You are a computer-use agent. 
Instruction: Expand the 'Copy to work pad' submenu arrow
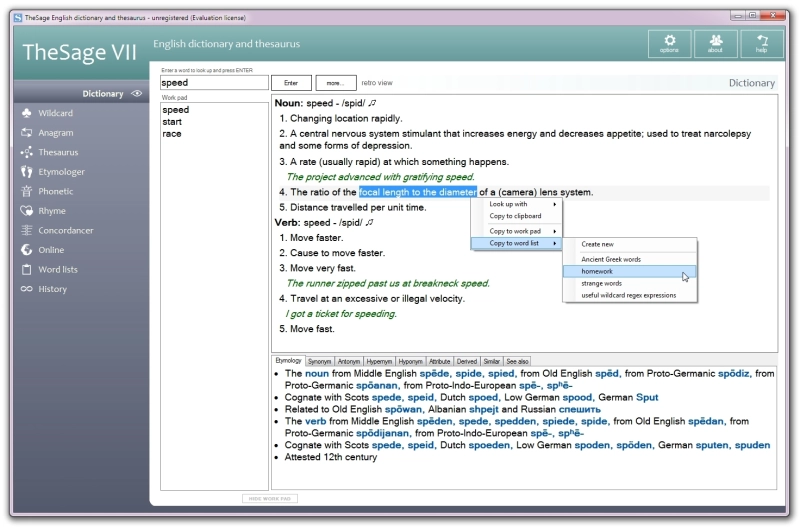pyautogui.click(x=555, y=231)
